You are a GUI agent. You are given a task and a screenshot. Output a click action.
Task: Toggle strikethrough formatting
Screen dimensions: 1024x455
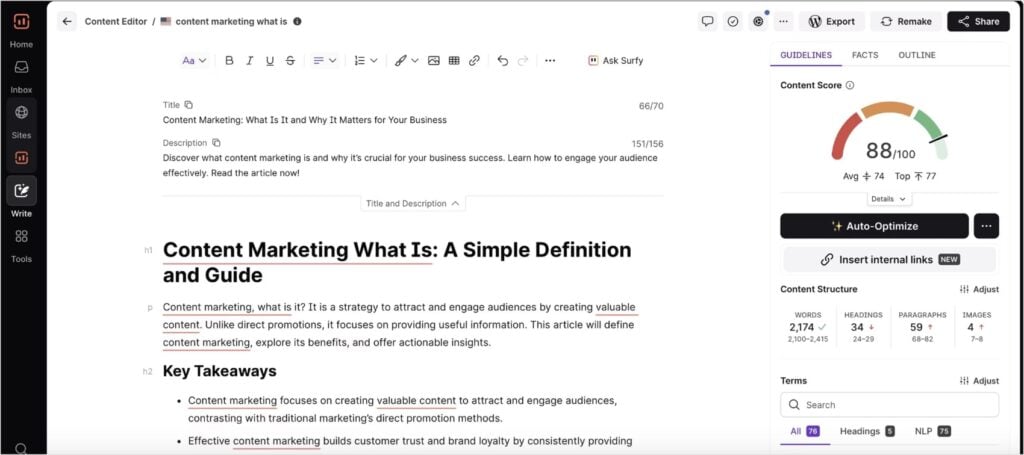point(291,61)
